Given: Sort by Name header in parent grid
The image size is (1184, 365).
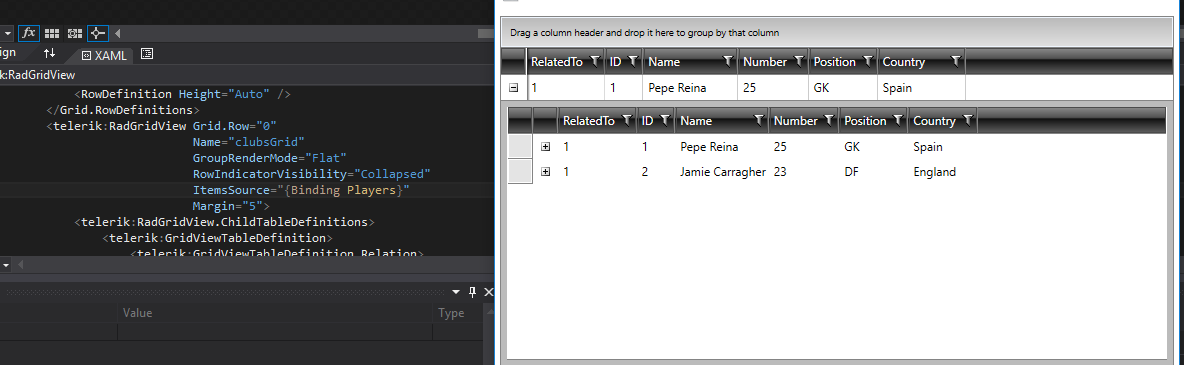Looking at the screenshot, I should [x=664, y=62].
